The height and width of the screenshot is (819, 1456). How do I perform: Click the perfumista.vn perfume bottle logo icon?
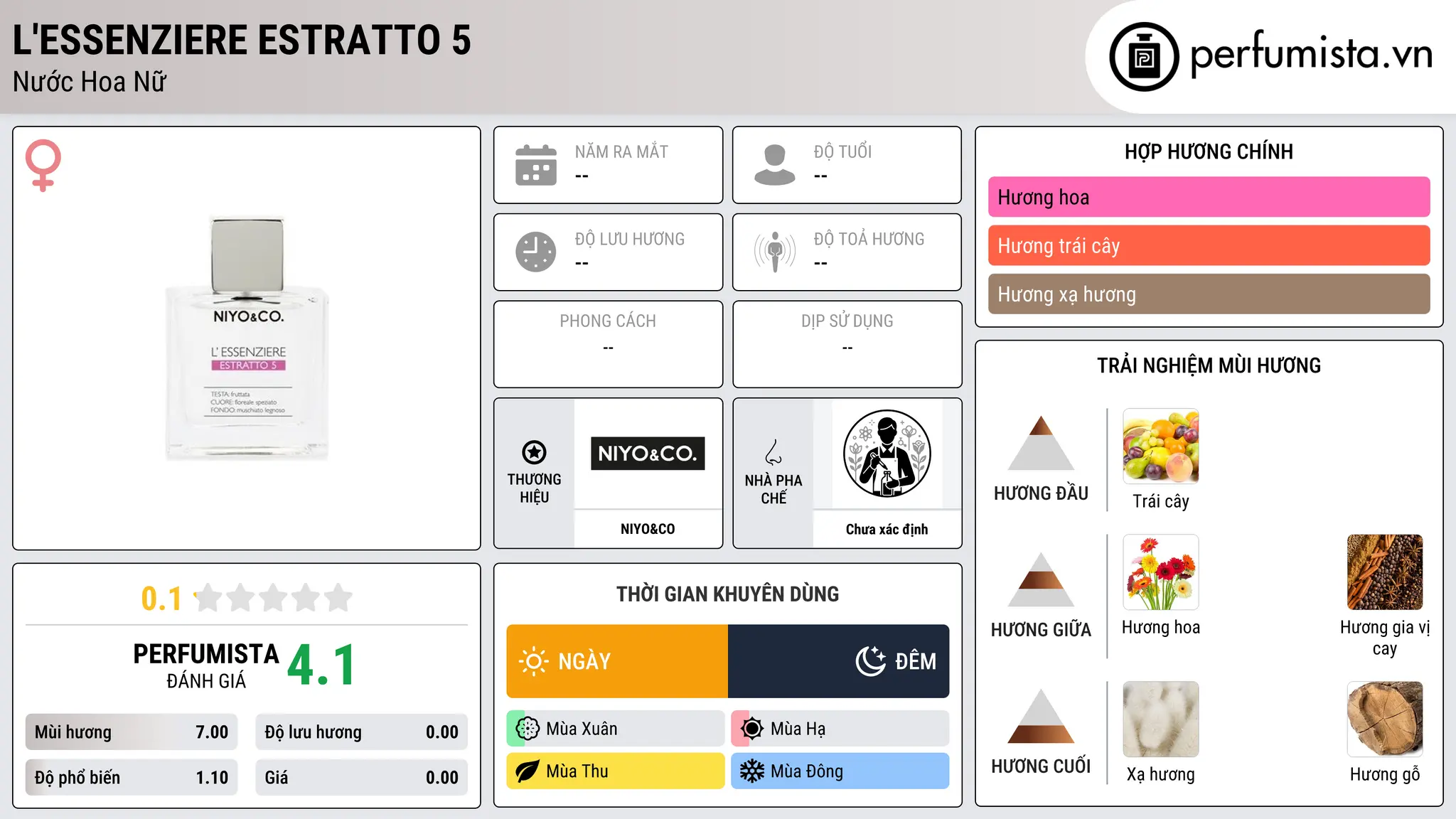pos(1144,57)
